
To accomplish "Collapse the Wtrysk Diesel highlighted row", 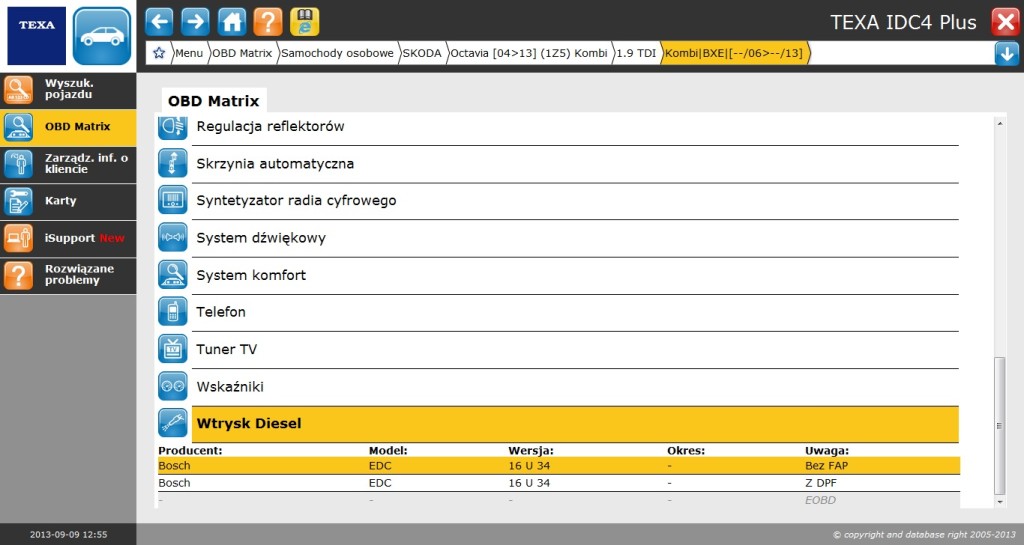I will tap(575, 424).
